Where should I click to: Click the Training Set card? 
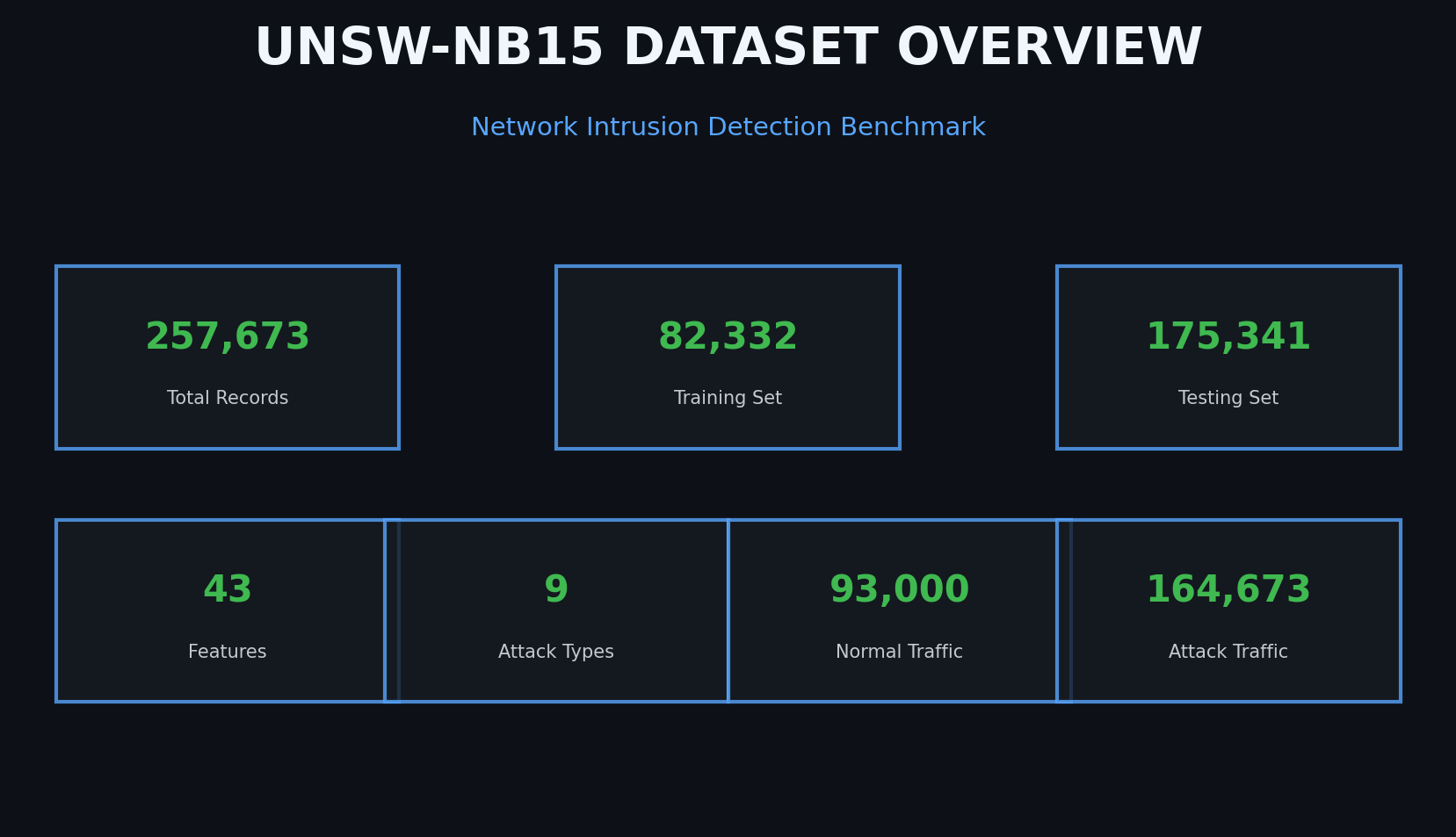coord(728,357)
